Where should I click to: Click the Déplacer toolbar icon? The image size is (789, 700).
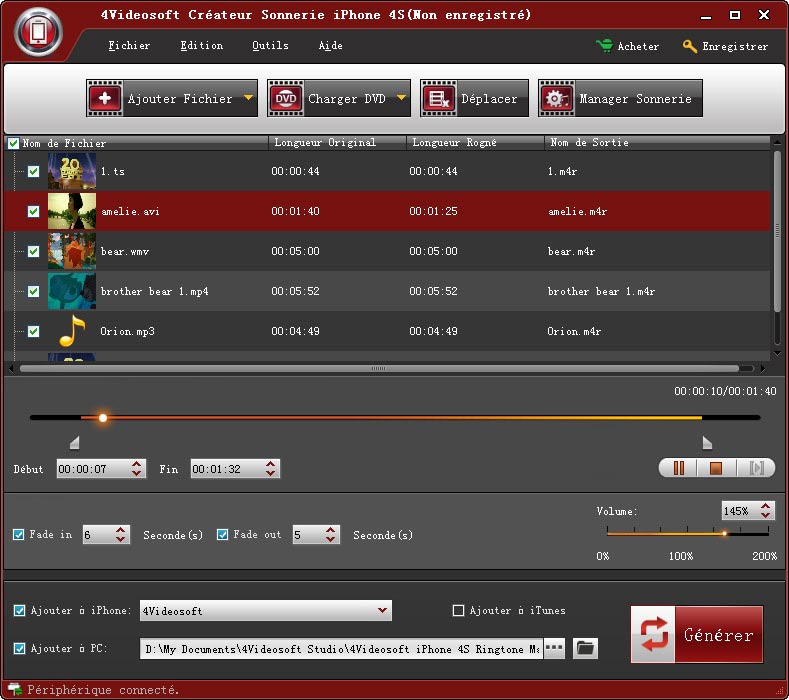tap(437, 99)
